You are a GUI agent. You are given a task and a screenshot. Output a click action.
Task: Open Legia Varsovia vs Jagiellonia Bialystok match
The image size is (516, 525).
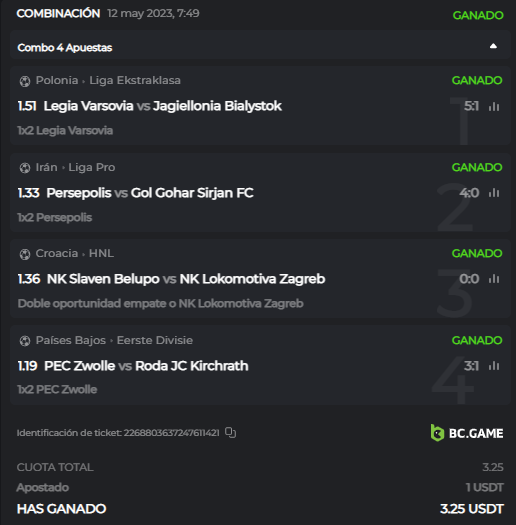(162, 106)
